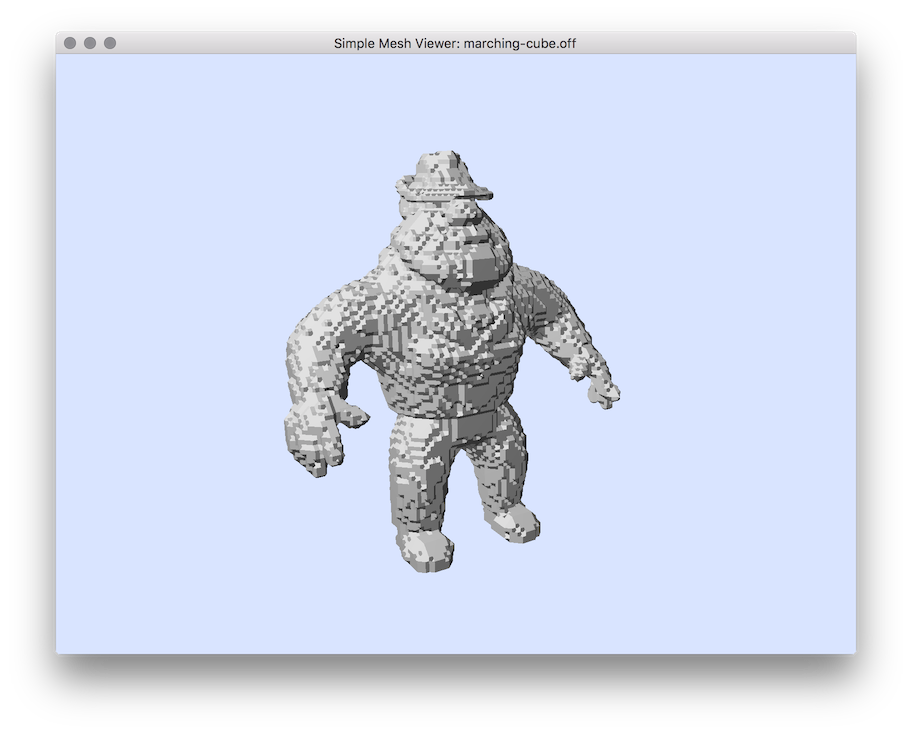
Task: Select the figure's lowest front foot
Action: point(425,548)
